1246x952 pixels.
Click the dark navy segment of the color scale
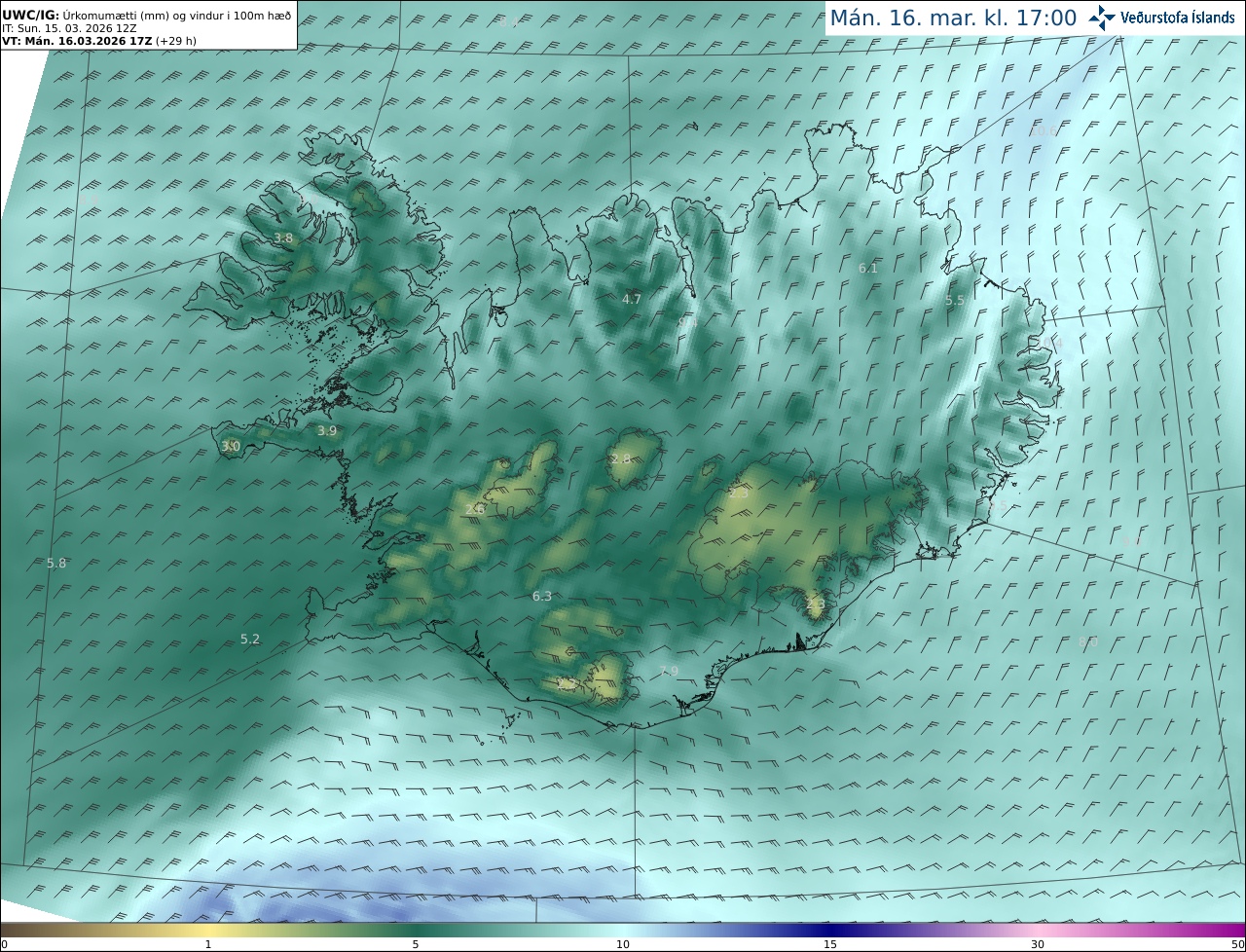point(830,931)
